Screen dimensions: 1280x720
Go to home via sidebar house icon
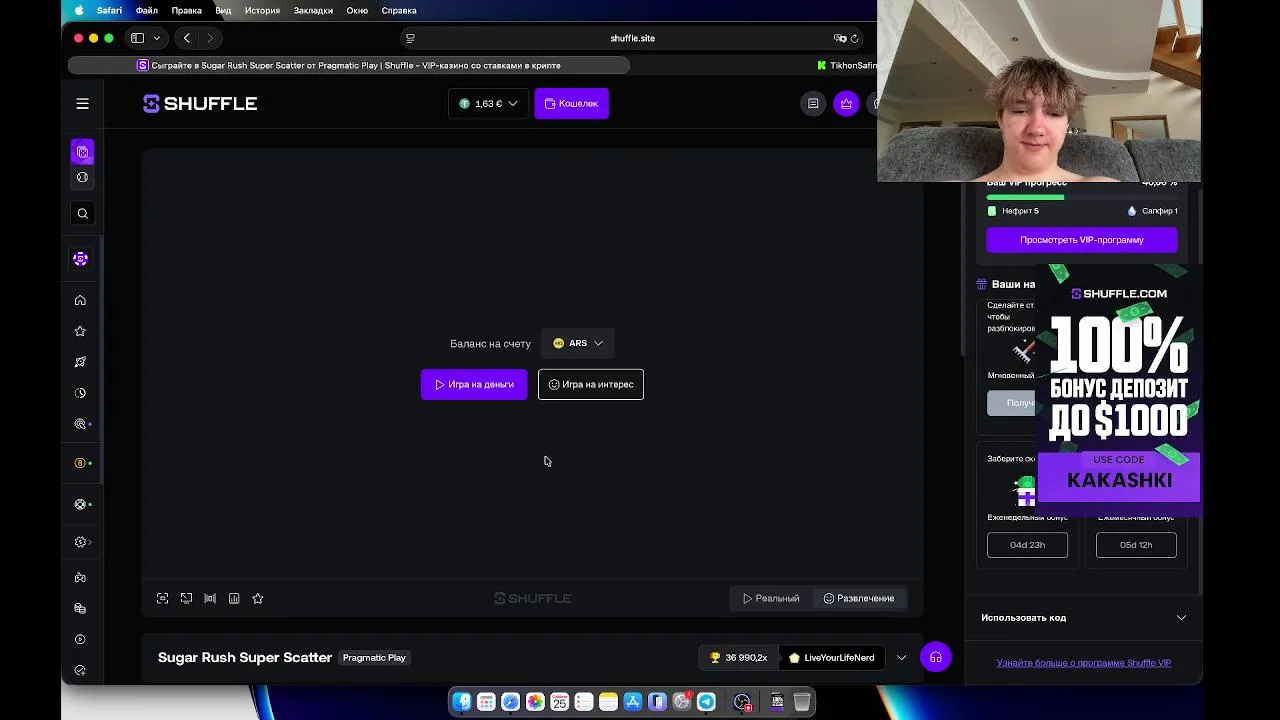81,301
